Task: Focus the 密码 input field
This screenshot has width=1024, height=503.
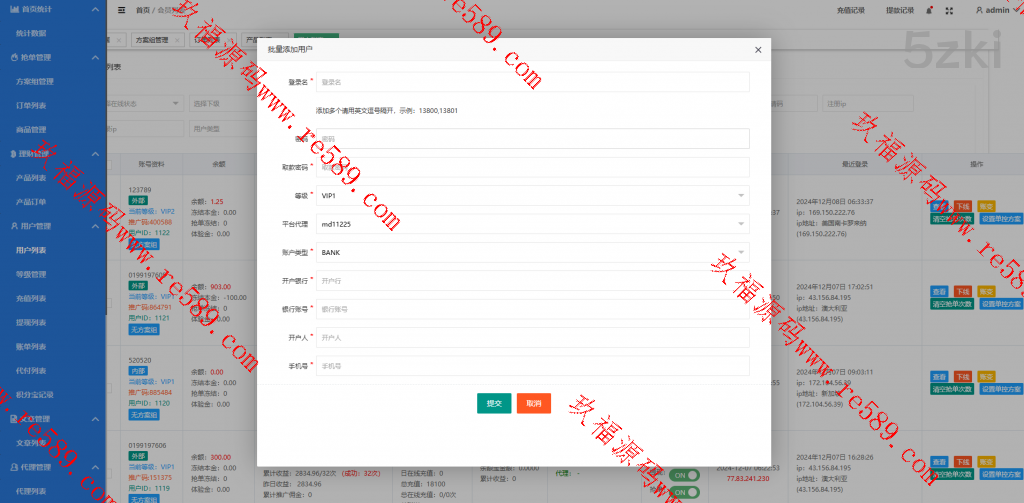Action: coord(532,138)
